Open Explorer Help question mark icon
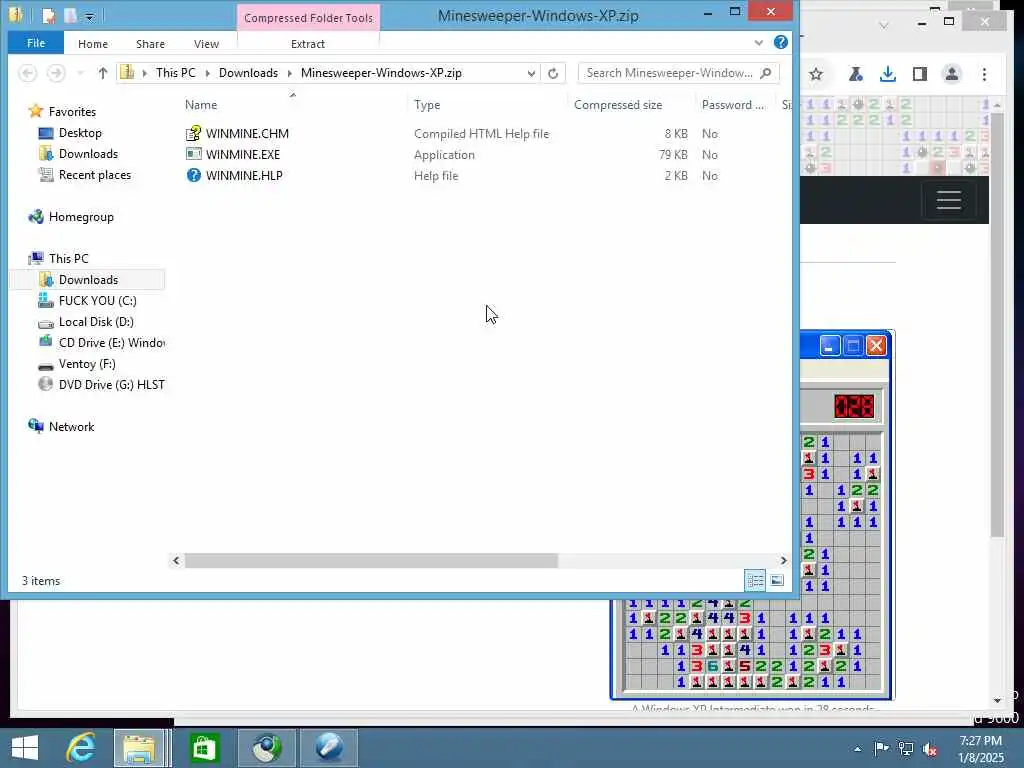This screenshot has height=768, width=1024. click(x=780, y=42)
